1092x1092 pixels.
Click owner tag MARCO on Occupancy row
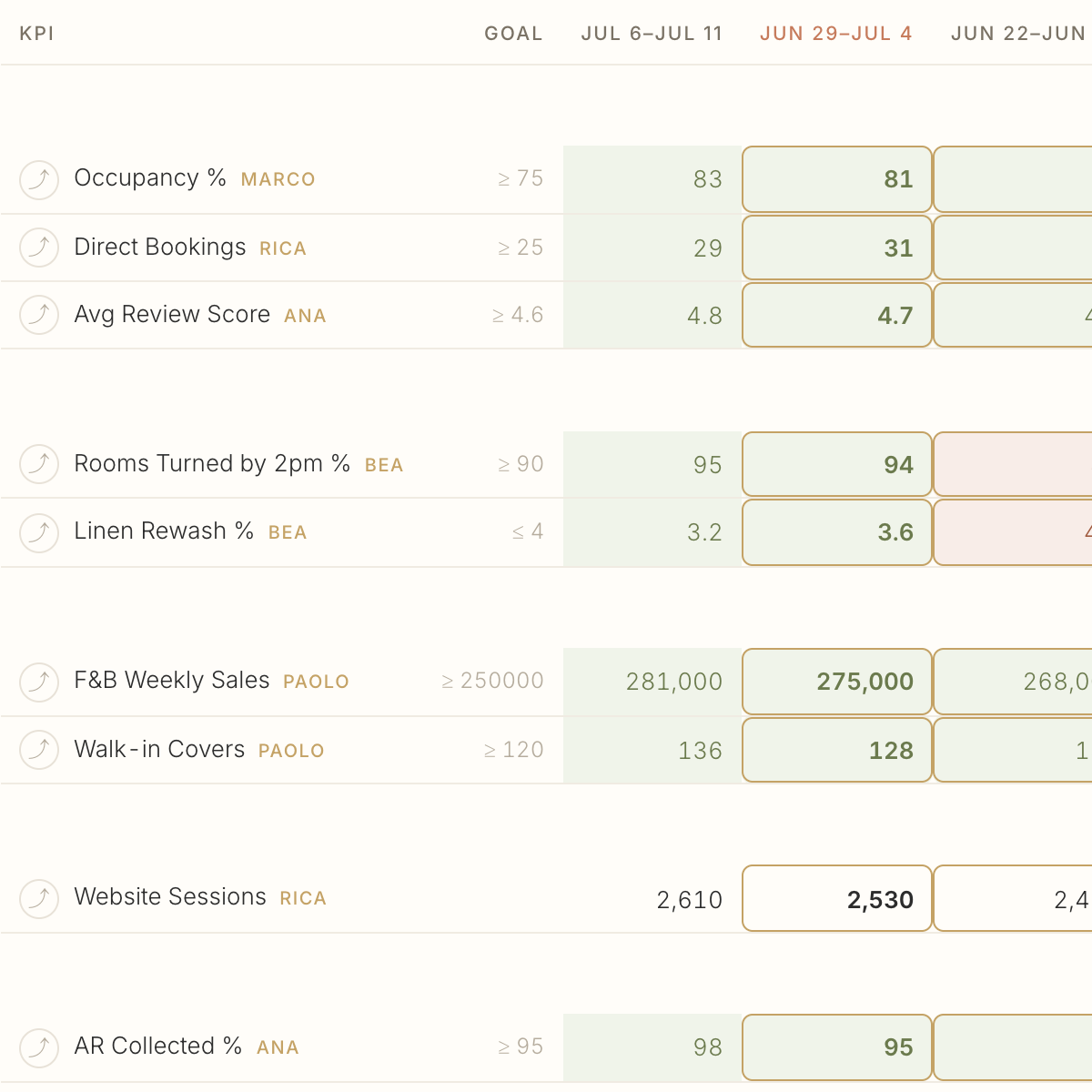[x=278, y=179]
